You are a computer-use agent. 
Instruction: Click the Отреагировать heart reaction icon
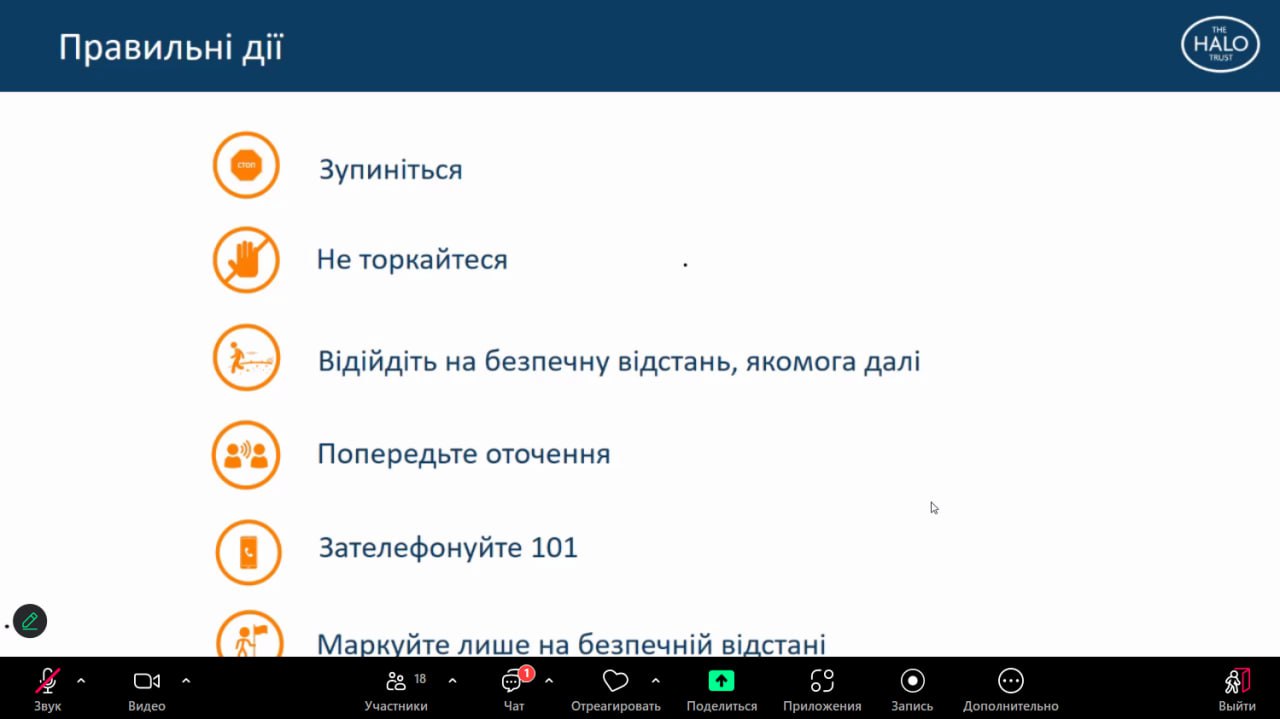(x=615, y=682)
